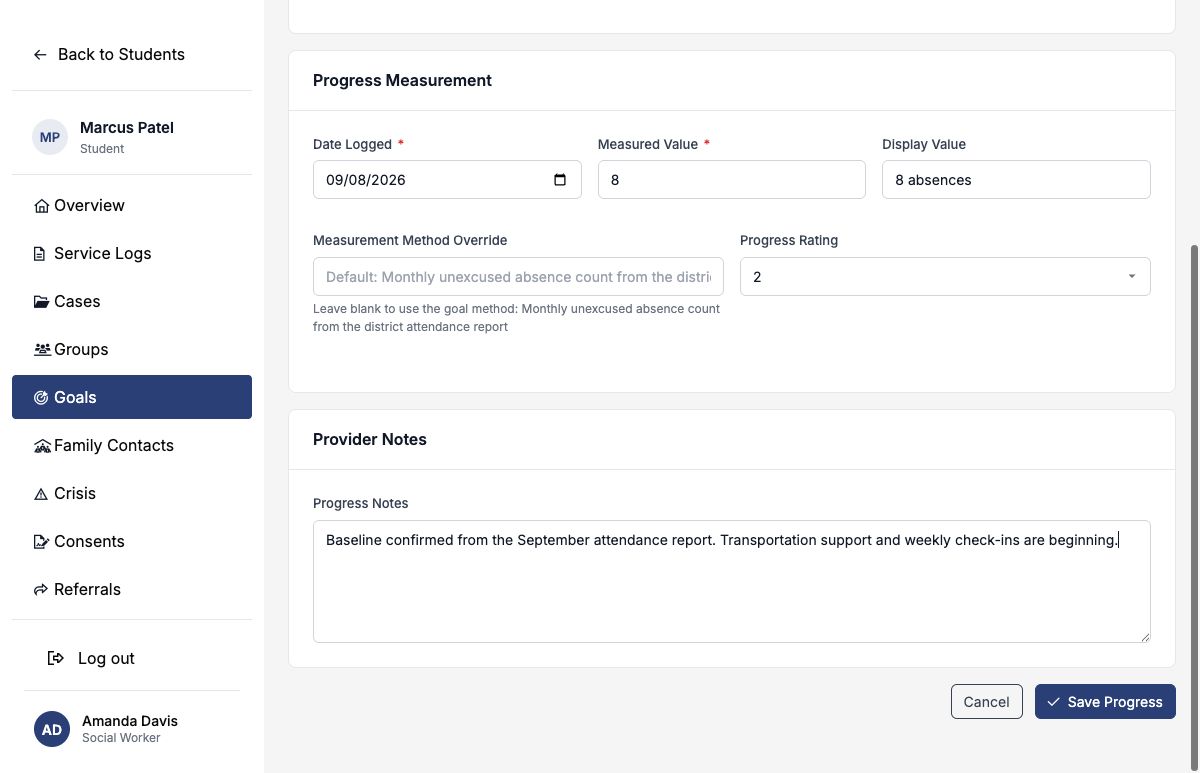Click the Log out door icon
Screen dimensions: 1200x773
point(56,658)
